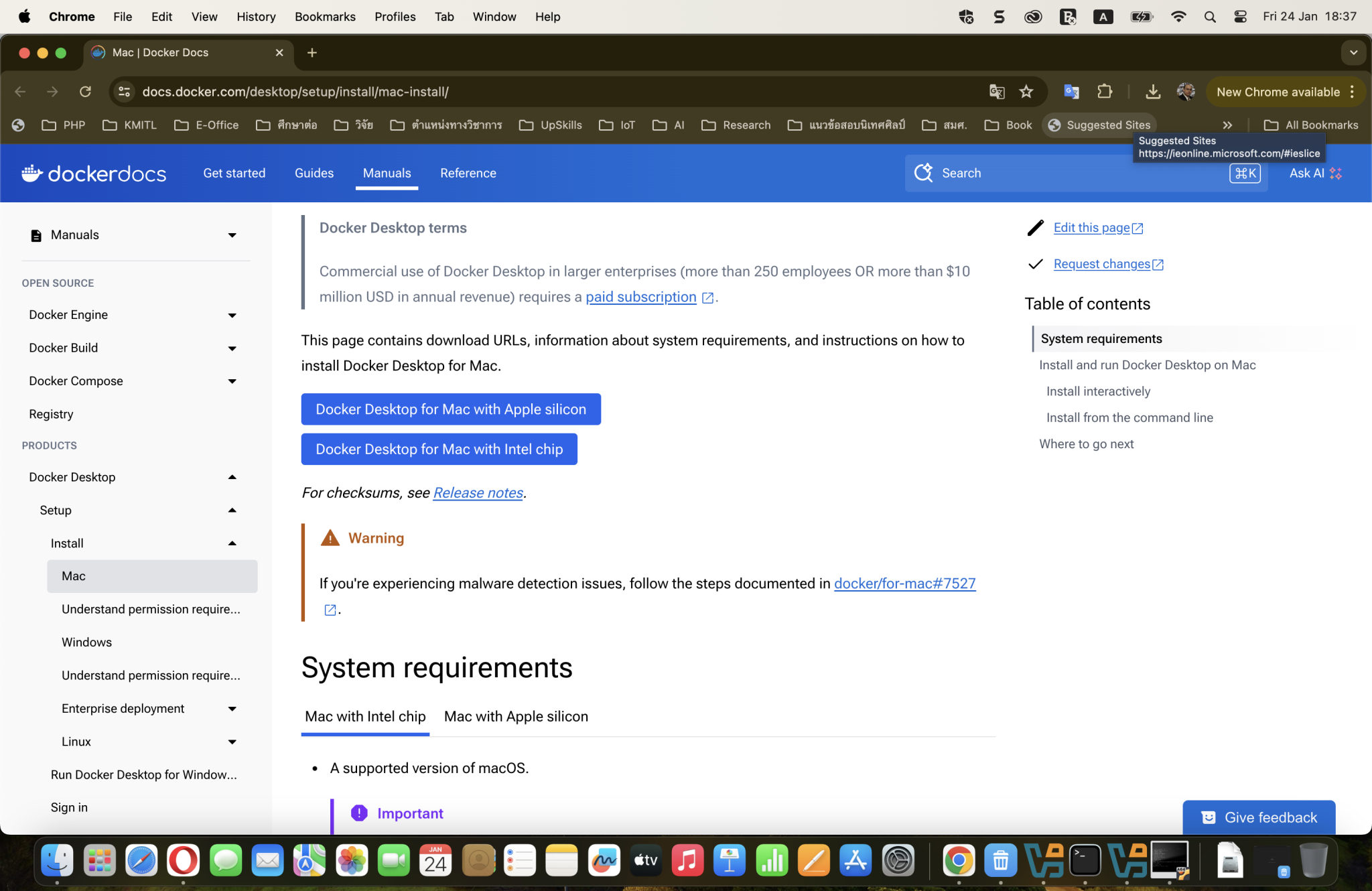Click the dockerdocs whale logo
The width and height of the screenshot is (1372, 891).
pyautogui.click(x=31, y=174)
